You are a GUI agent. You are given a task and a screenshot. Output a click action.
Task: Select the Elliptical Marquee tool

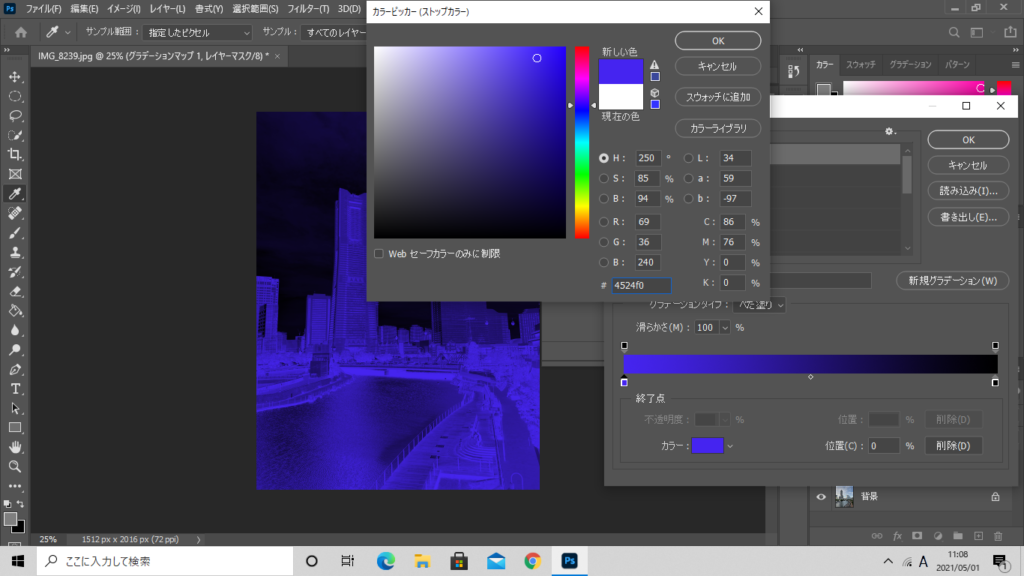point(15,96)
